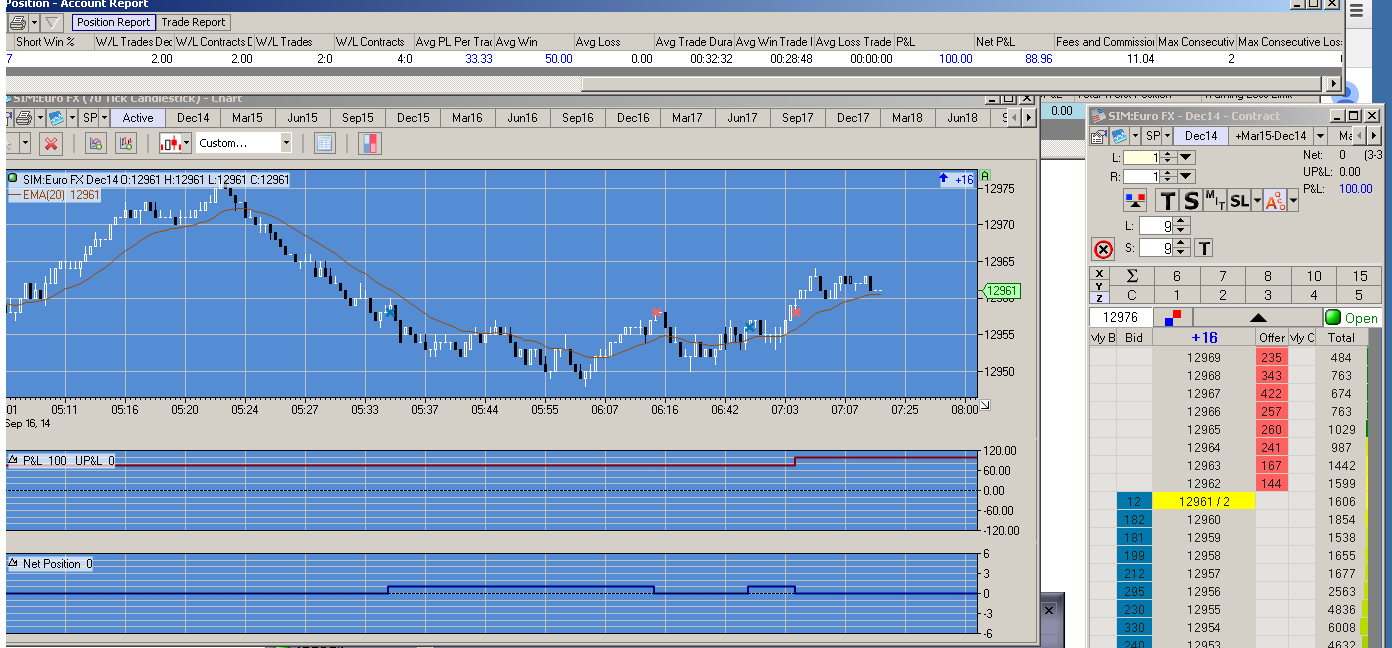
Task: Select the Mar15 contract tab in chart
Action: [247, 118]
